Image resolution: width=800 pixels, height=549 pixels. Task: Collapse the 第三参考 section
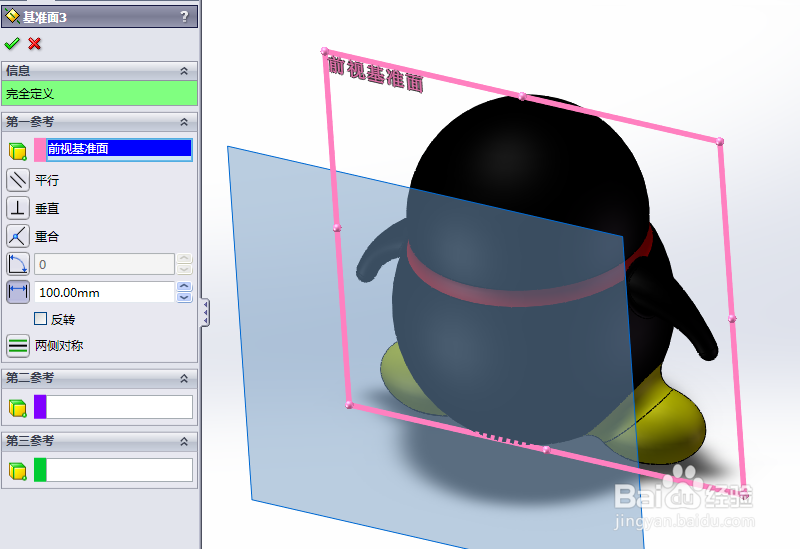tap(184, 441)
